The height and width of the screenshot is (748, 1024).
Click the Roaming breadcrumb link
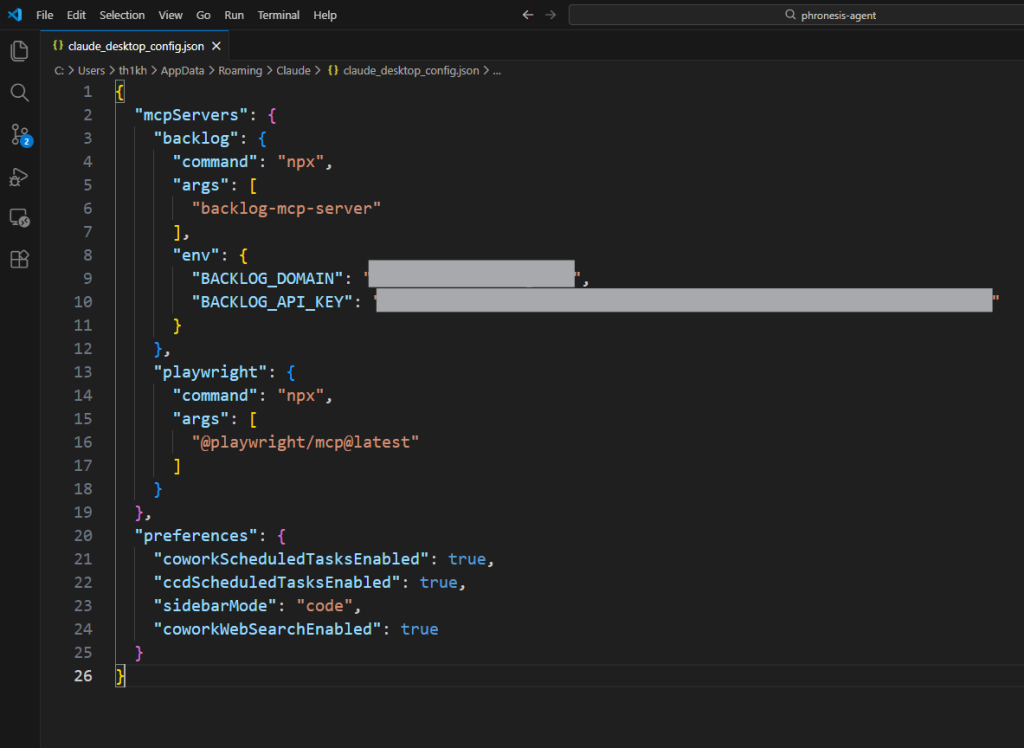[240, 70]
